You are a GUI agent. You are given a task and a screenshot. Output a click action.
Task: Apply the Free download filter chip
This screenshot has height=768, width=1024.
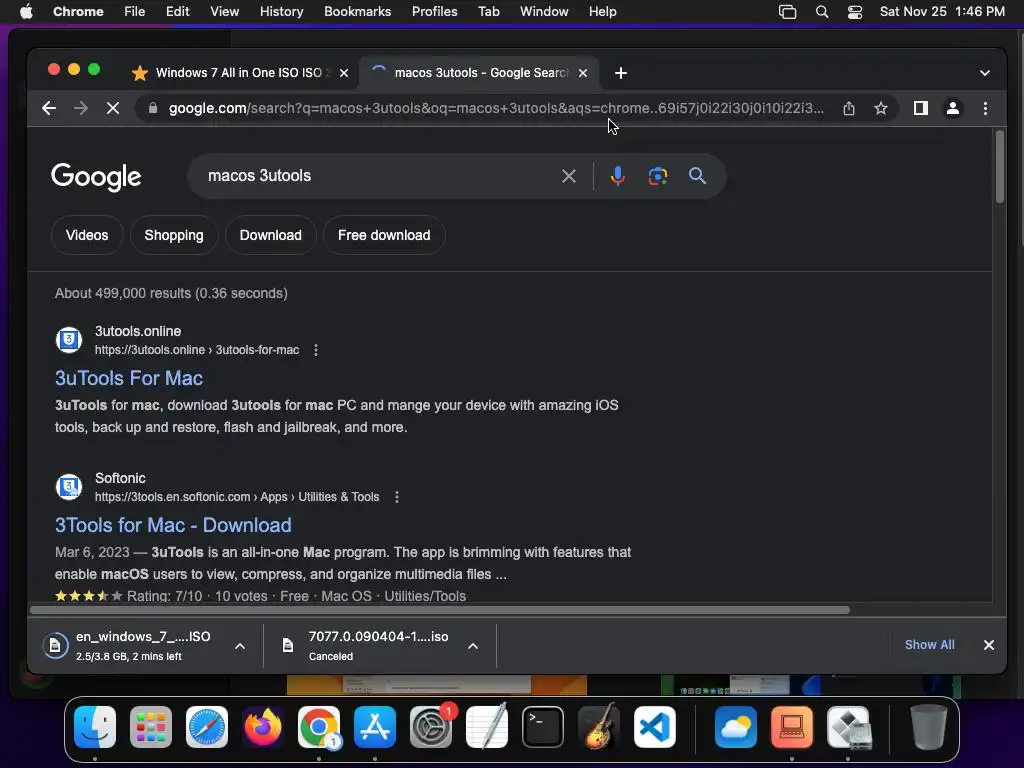[x=384, y=235]
